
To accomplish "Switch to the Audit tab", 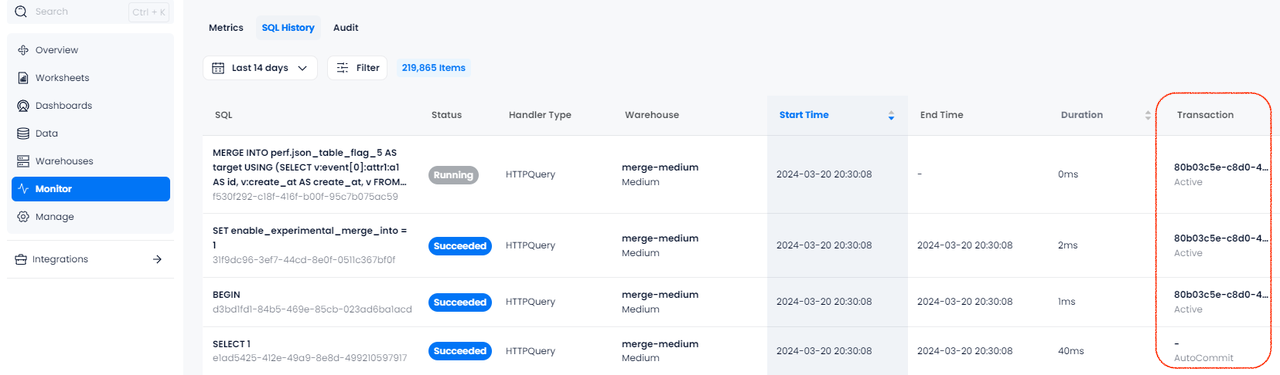I will pyautogui.click(x=346, y=28).
